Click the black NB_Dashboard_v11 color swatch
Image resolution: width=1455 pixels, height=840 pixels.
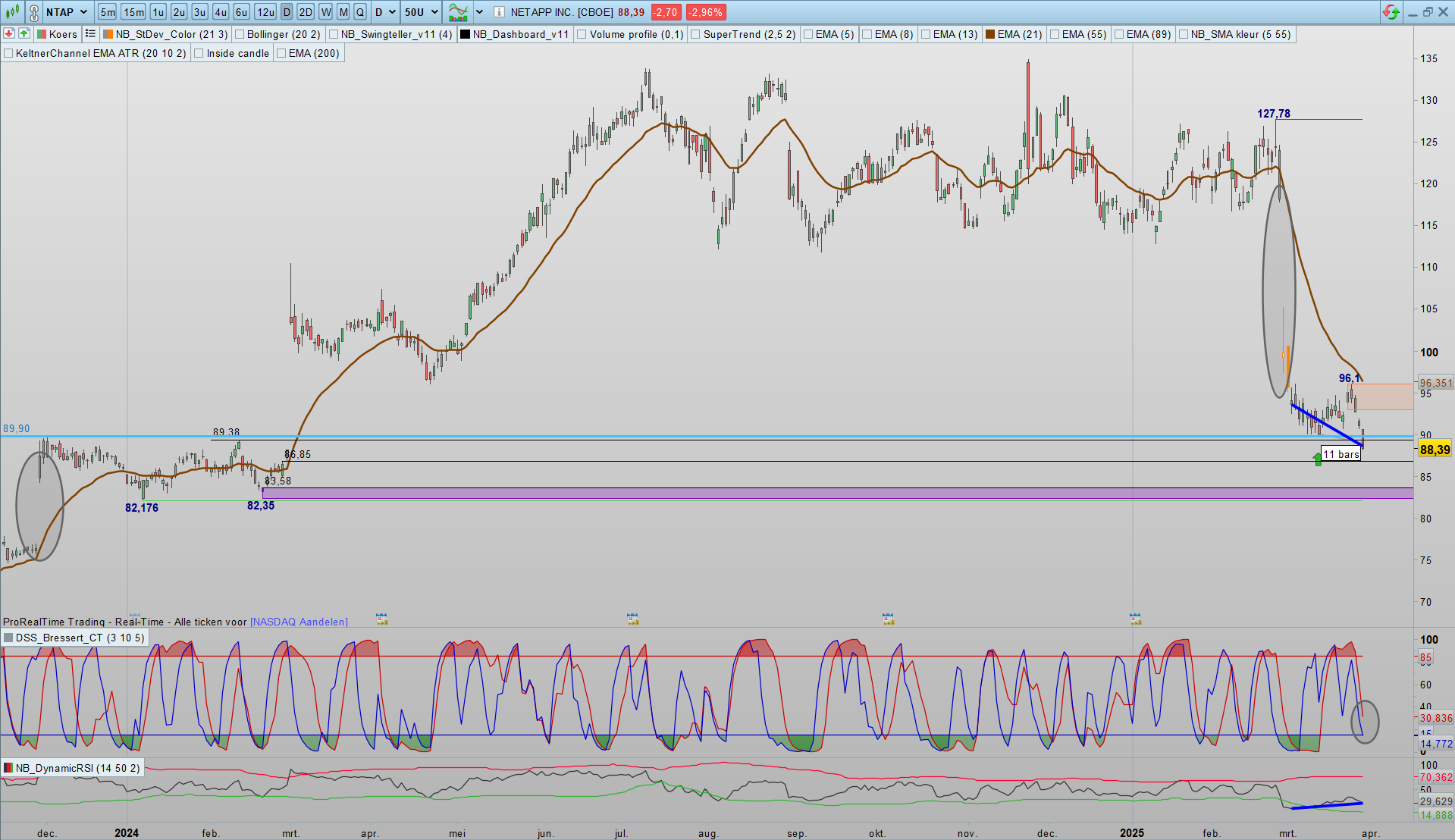pos(466,34)
